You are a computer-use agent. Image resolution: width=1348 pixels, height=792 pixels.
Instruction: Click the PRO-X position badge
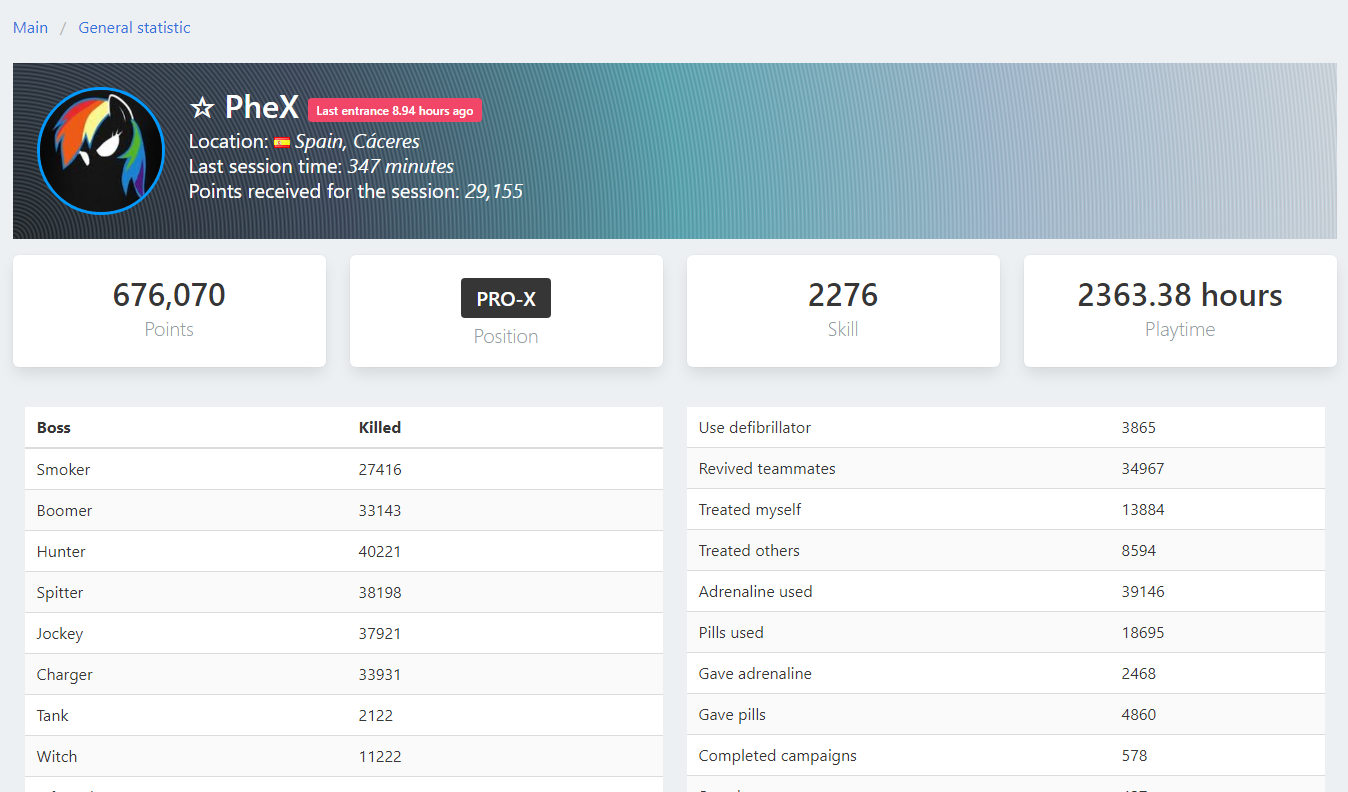point(506,298)
